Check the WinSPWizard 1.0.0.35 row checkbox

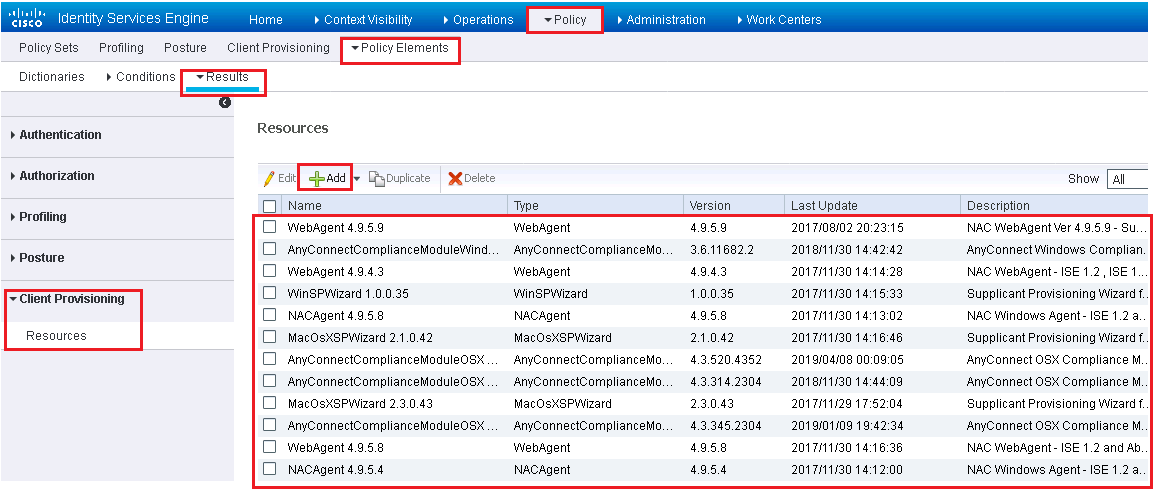[269, 293]
